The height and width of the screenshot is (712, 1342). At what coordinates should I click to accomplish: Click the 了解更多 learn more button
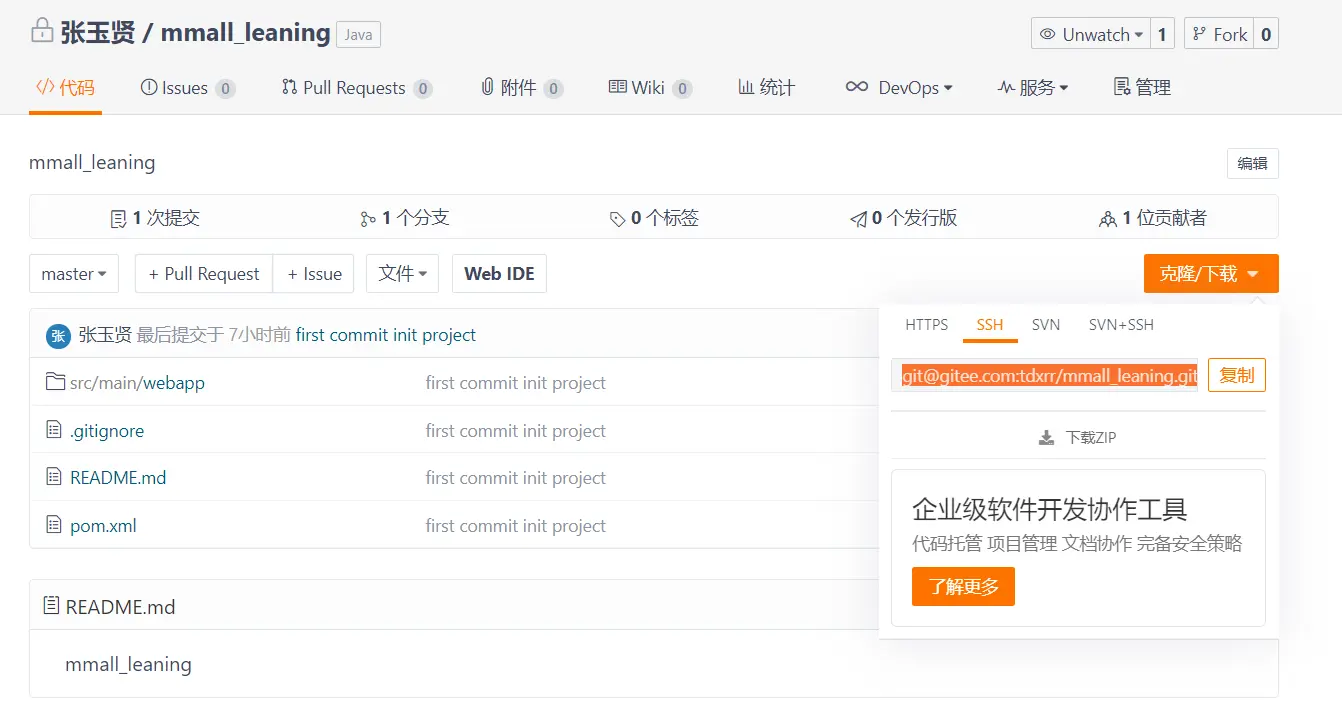point(963,587)
